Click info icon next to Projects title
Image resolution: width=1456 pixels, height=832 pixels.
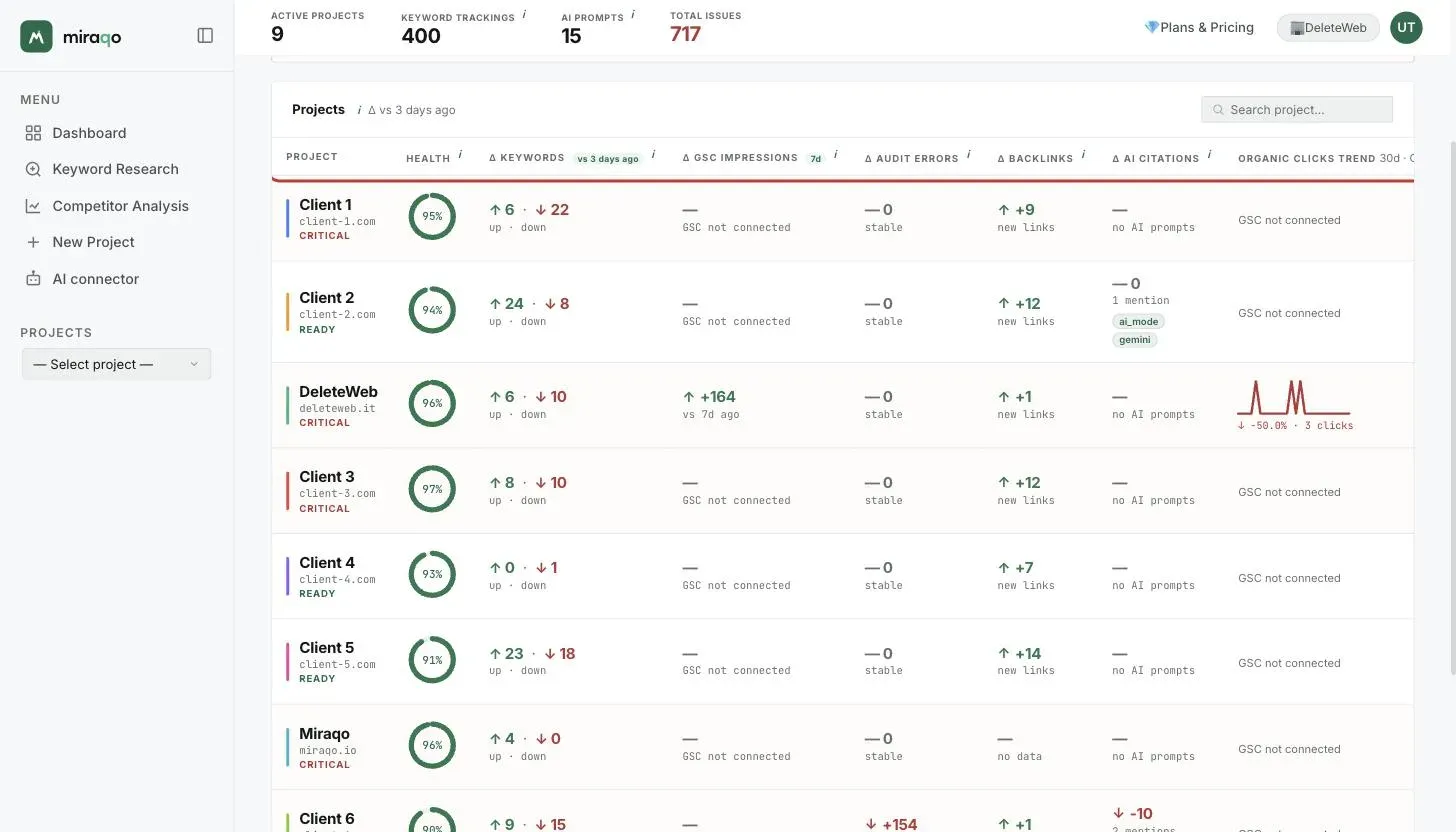click(359, 110)
